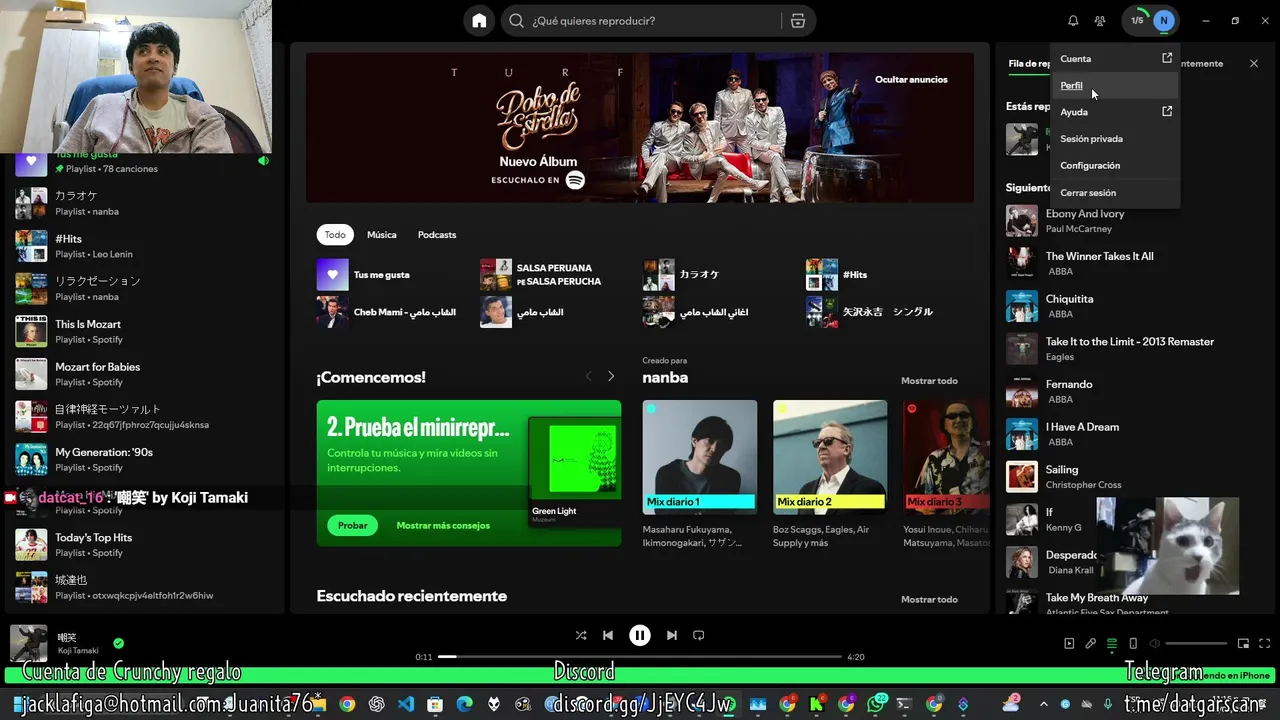Close the queue panel with X
Viewport: 1280px width, 720px height.
point(1254,63)
